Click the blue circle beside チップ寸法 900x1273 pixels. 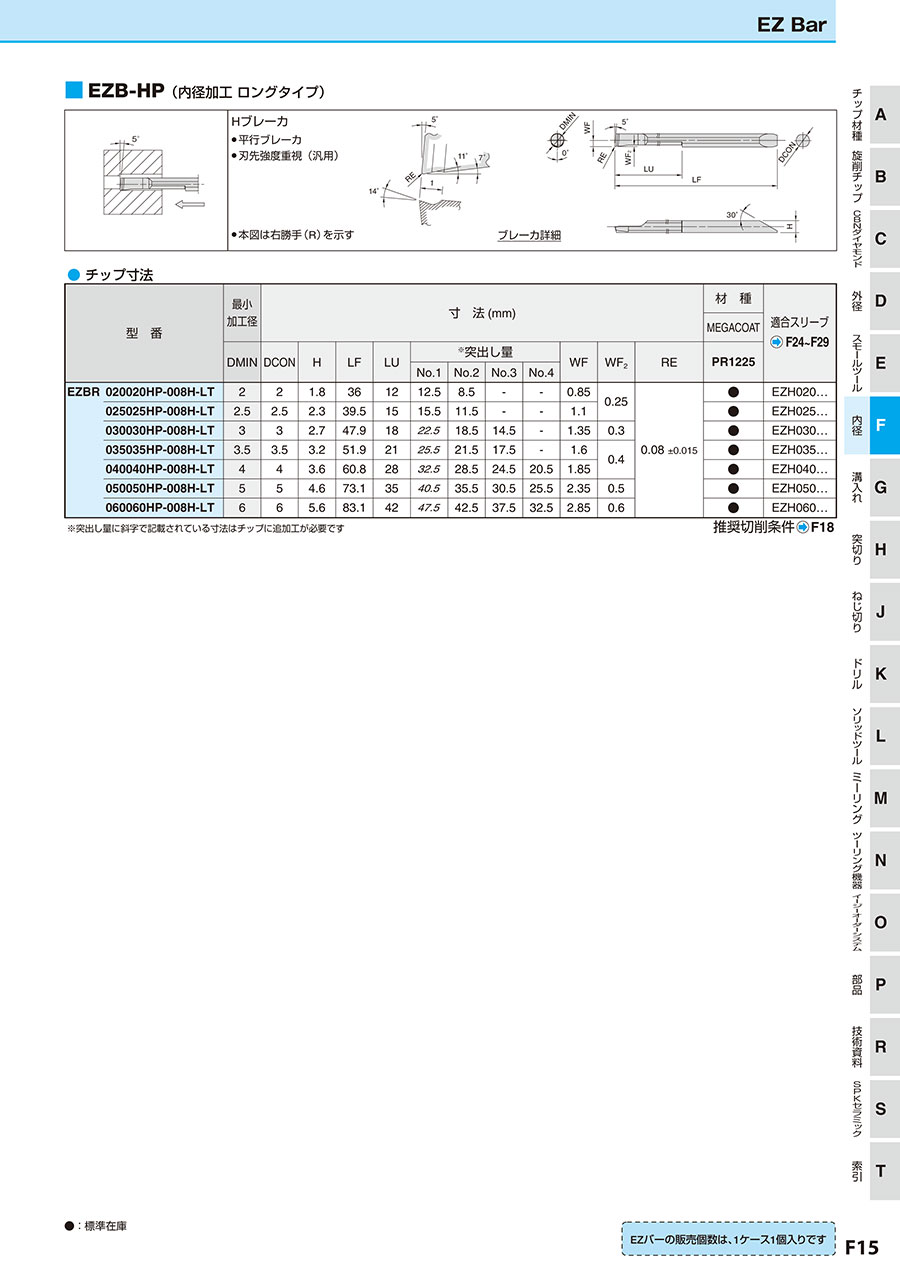pos(72,274)
